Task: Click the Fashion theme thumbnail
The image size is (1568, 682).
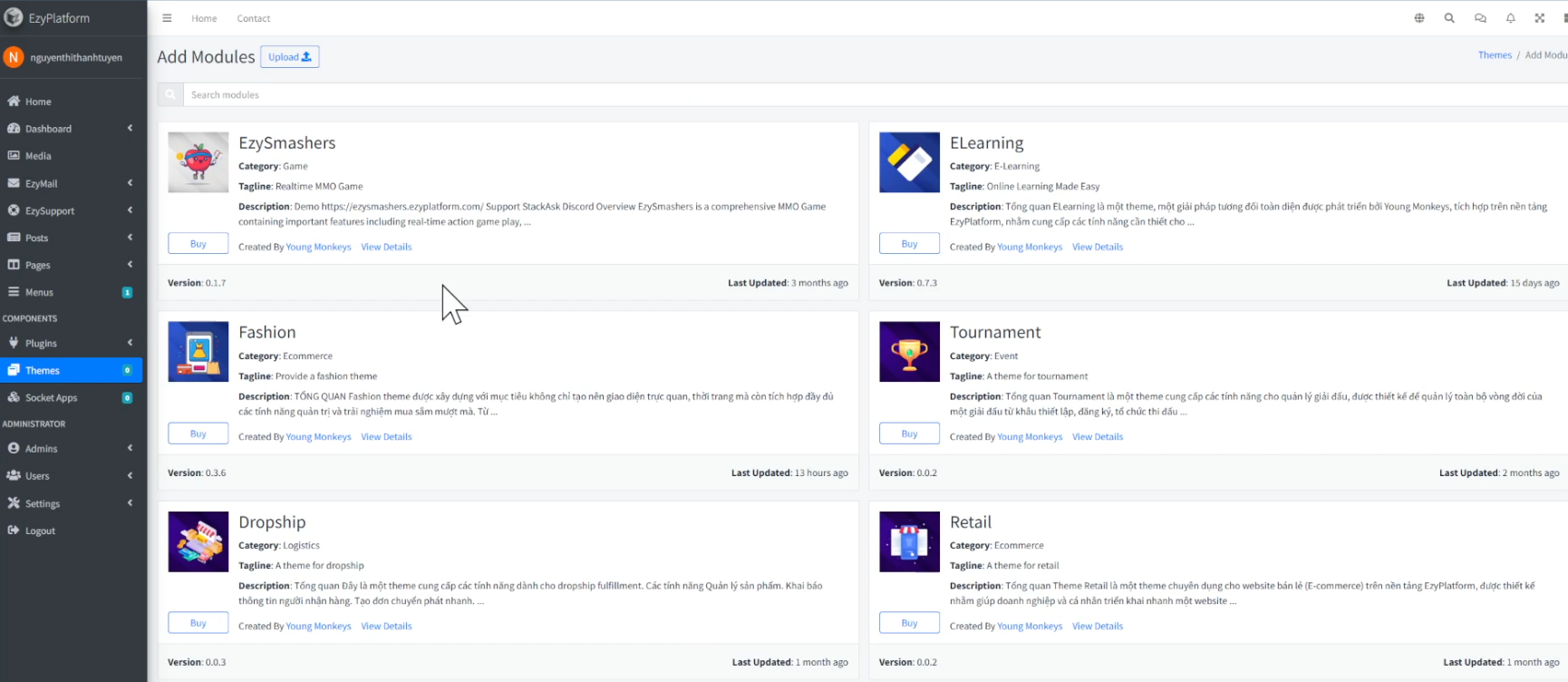Action: [x=198, y=352]
